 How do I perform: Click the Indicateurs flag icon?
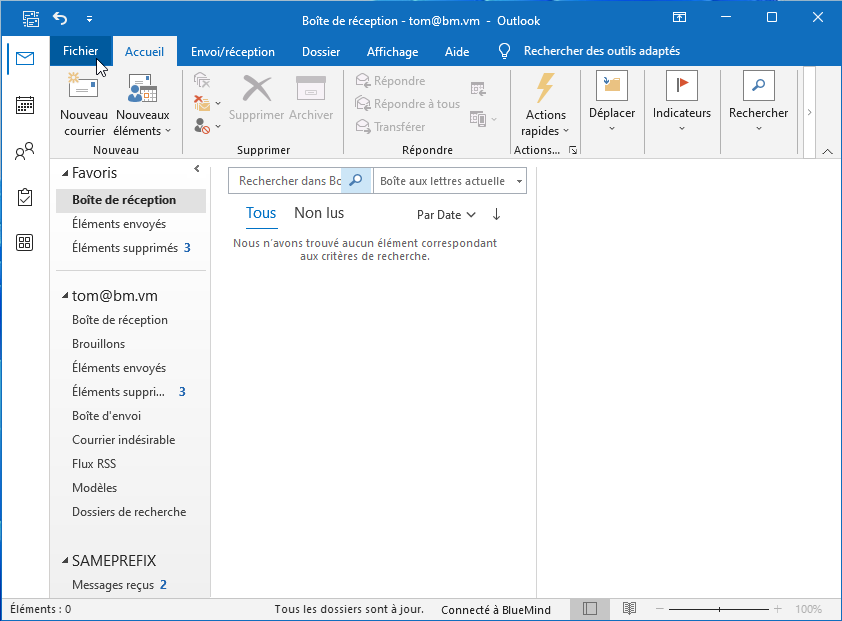click(x=681, y=86)
